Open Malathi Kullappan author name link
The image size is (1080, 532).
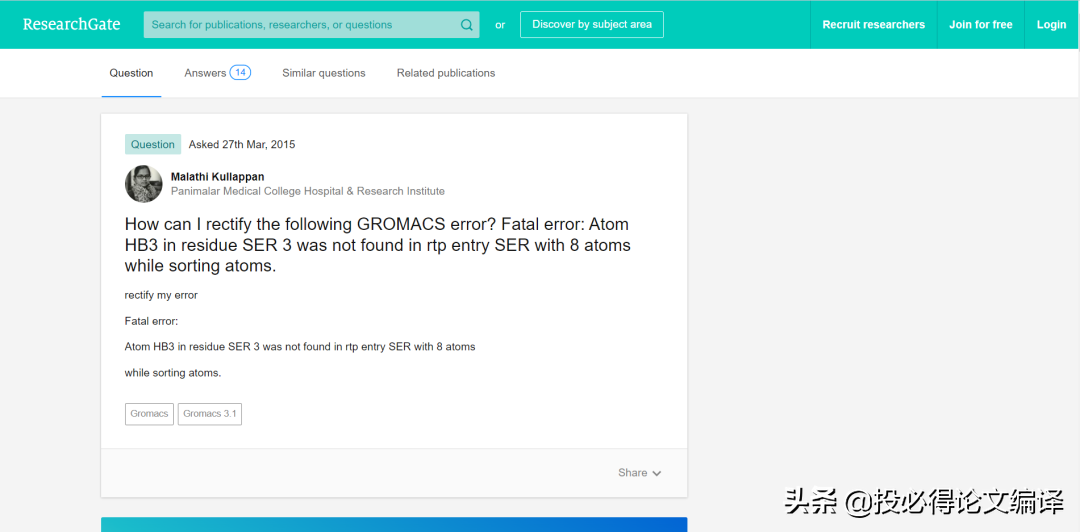217,177
